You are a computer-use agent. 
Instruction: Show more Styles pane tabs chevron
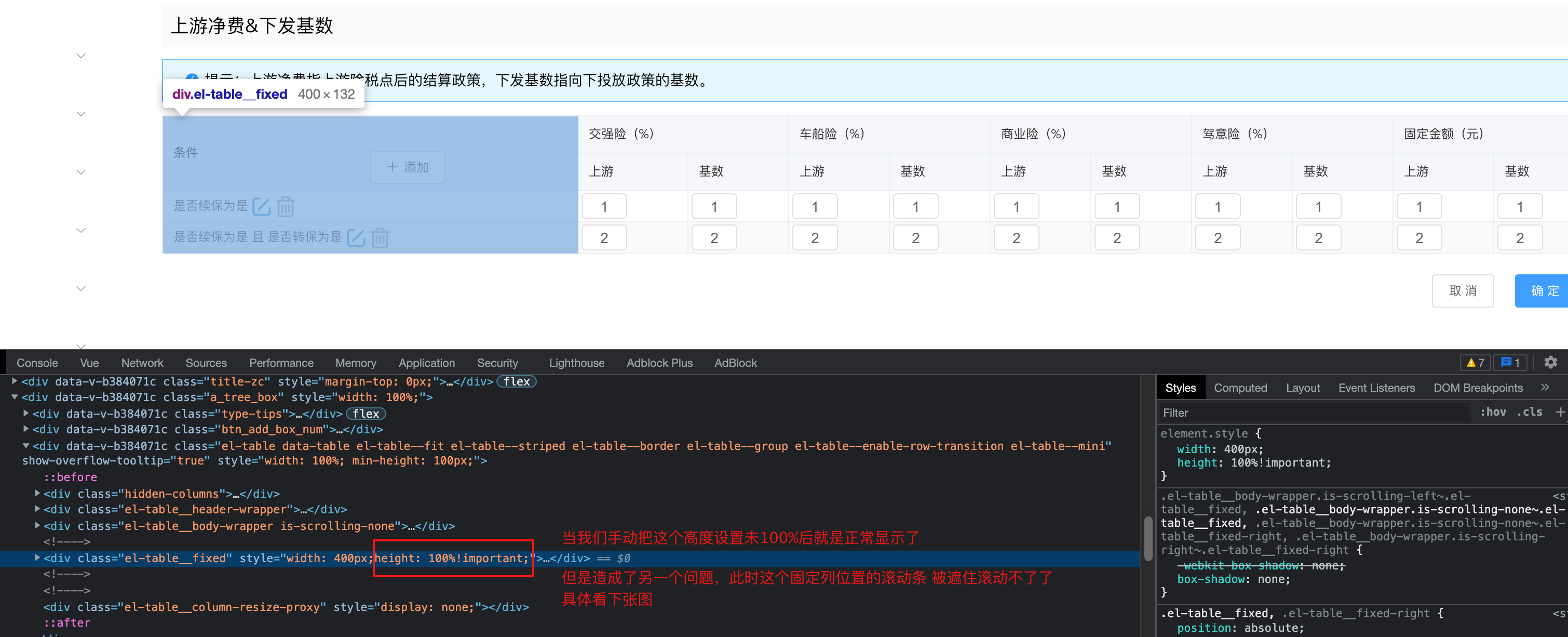(x=1545, y=387)
